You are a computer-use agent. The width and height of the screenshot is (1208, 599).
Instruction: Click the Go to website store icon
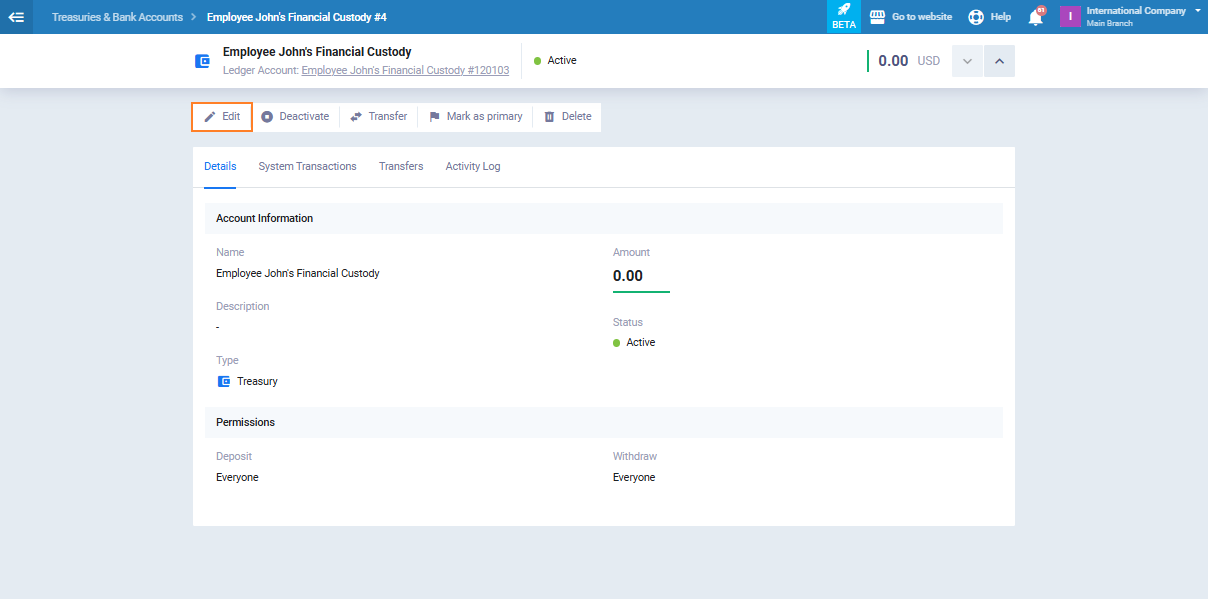[877, 17]
